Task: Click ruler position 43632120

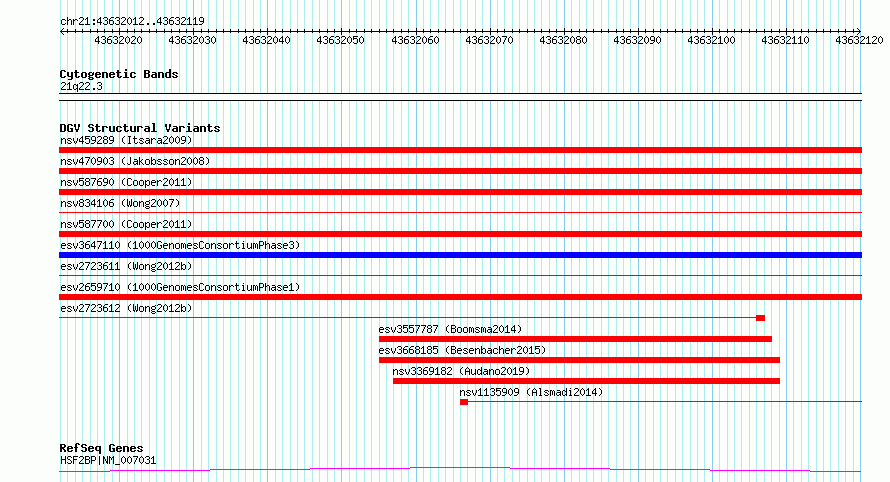Action: 859,40
